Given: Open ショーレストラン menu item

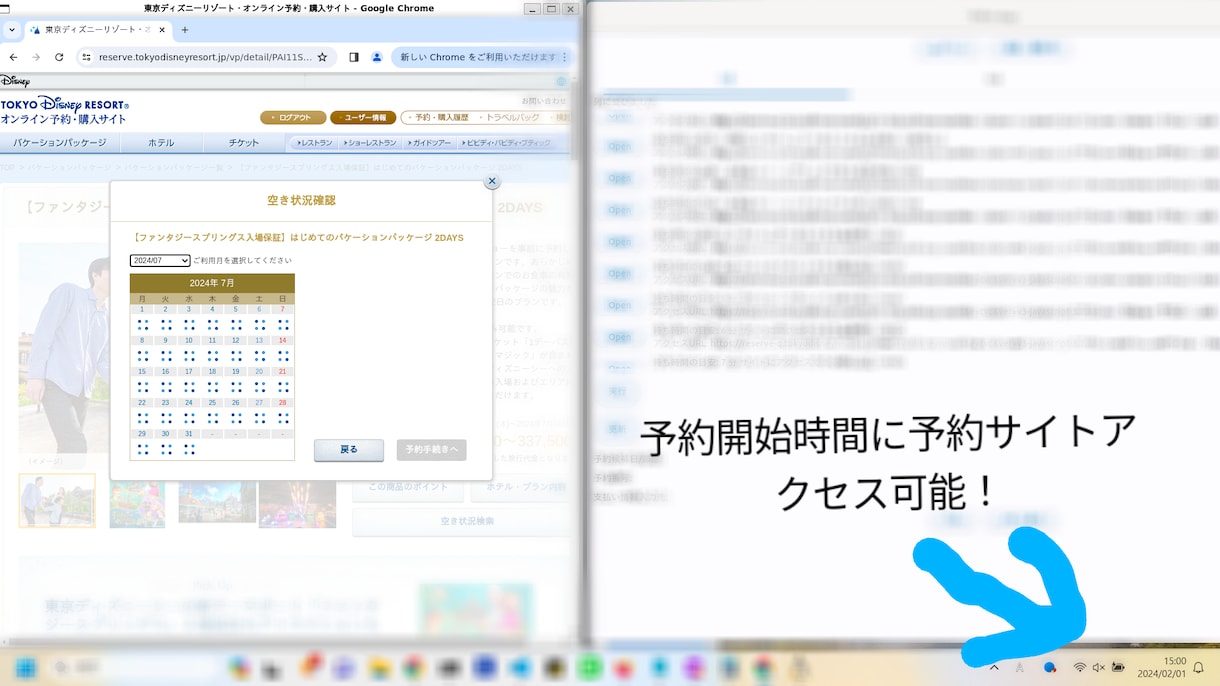Looking at the screenshot, I should click(370, 143).
